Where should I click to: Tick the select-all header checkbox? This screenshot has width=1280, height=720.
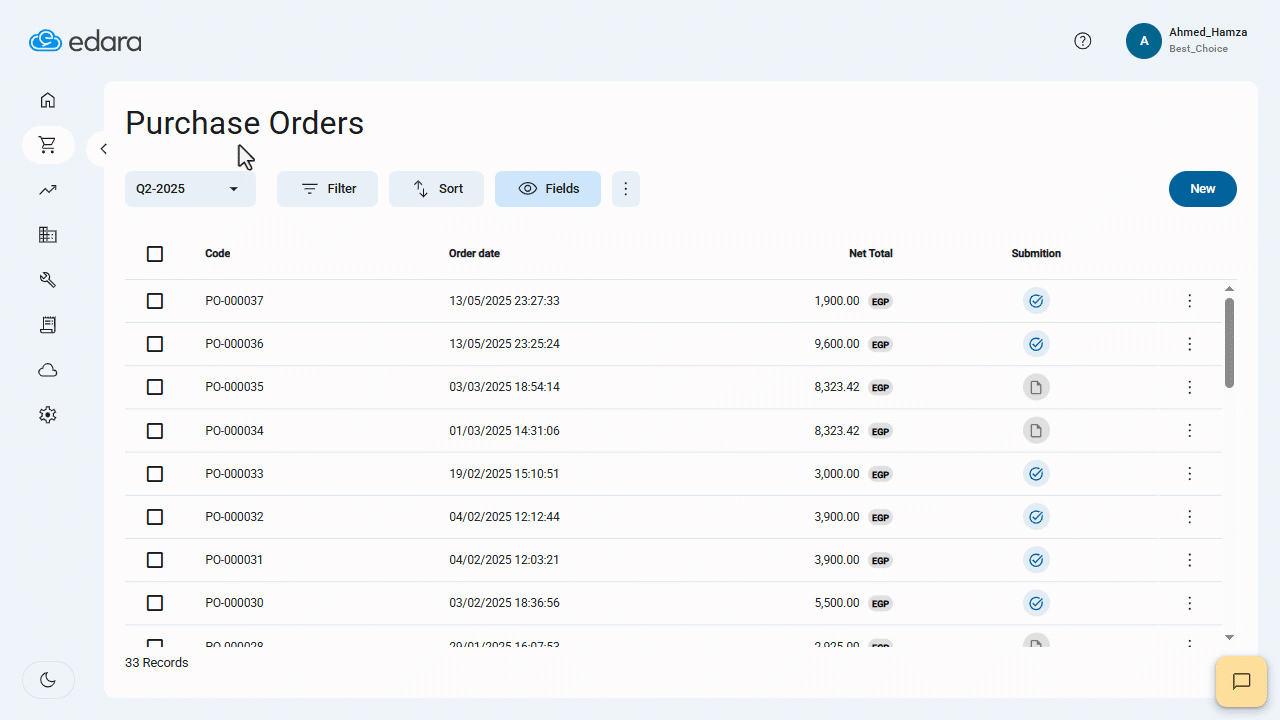tap(155, 254)
